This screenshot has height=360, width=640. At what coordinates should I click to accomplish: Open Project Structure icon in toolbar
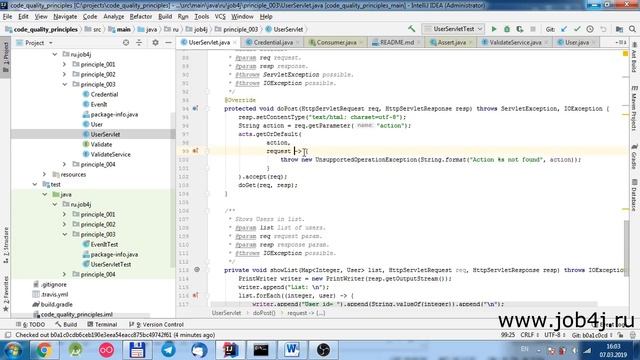[x=619, y=29]
